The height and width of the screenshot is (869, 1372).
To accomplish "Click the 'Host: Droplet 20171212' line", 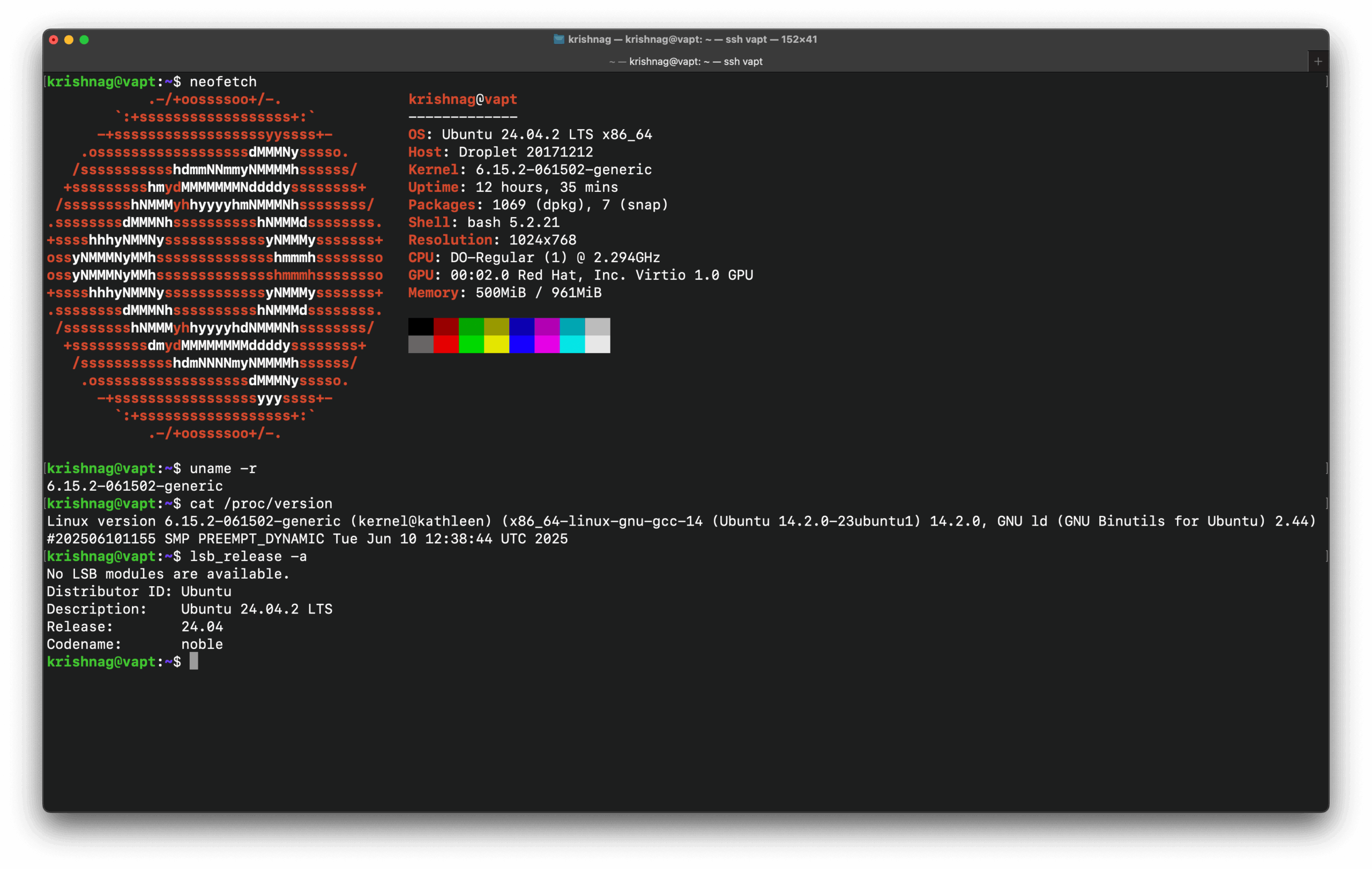I will pyautogui.click(x=501, y=153).
